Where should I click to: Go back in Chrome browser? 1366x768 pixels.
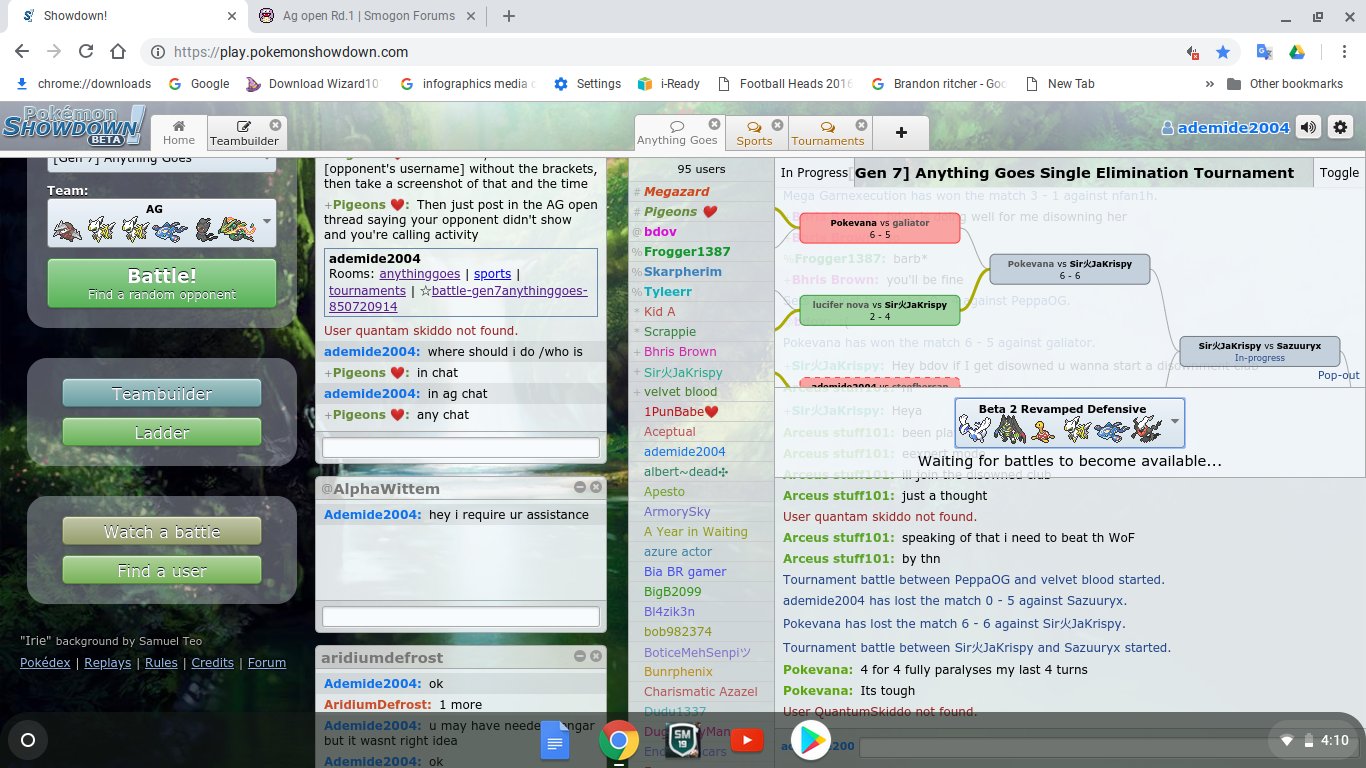[x=22, y=52]
